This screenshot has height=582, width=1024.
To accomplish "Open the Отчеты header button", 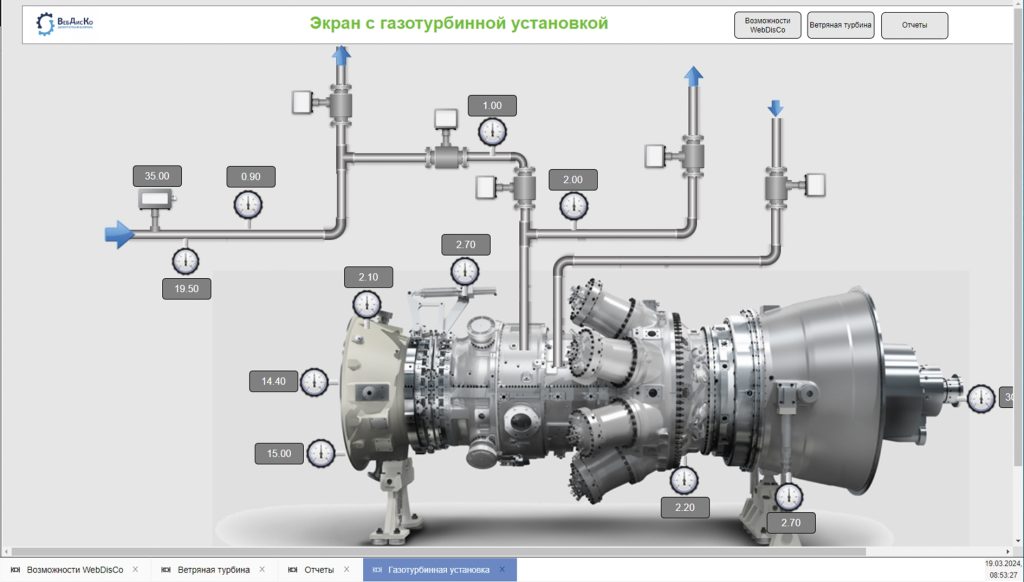I will 914,25.
